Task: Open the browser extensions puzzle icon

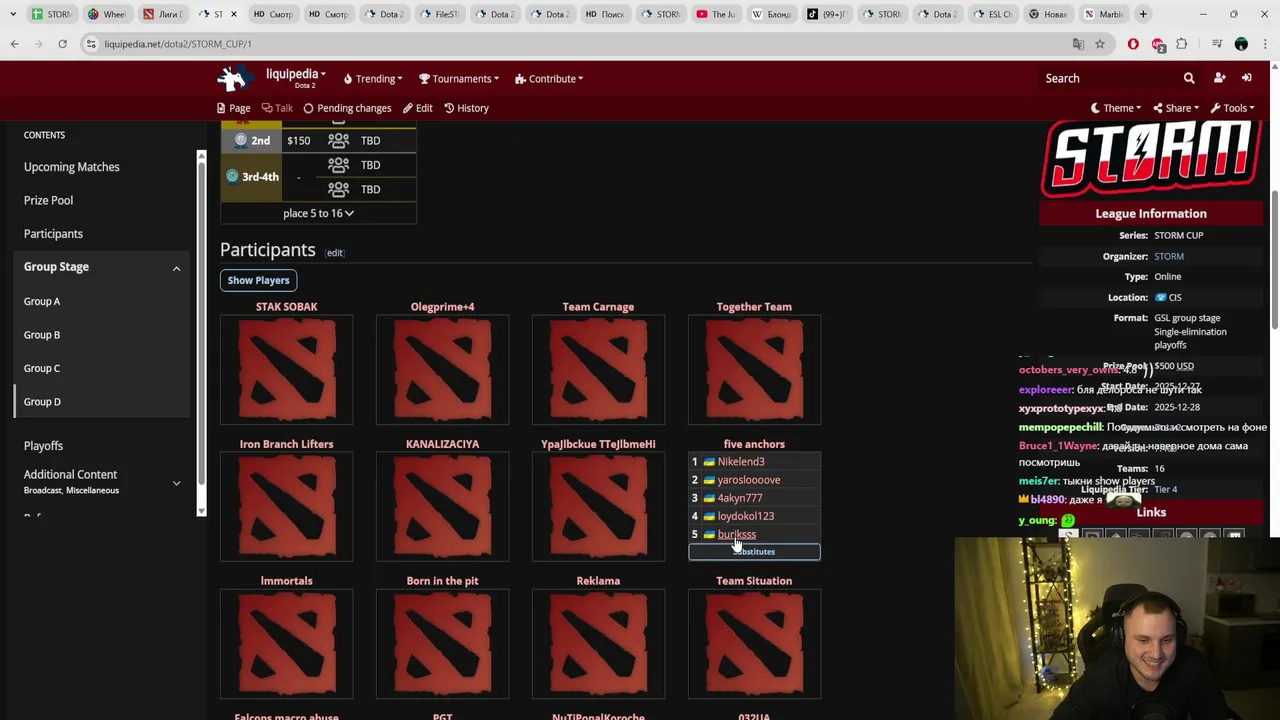Action: pos(1182,44)
